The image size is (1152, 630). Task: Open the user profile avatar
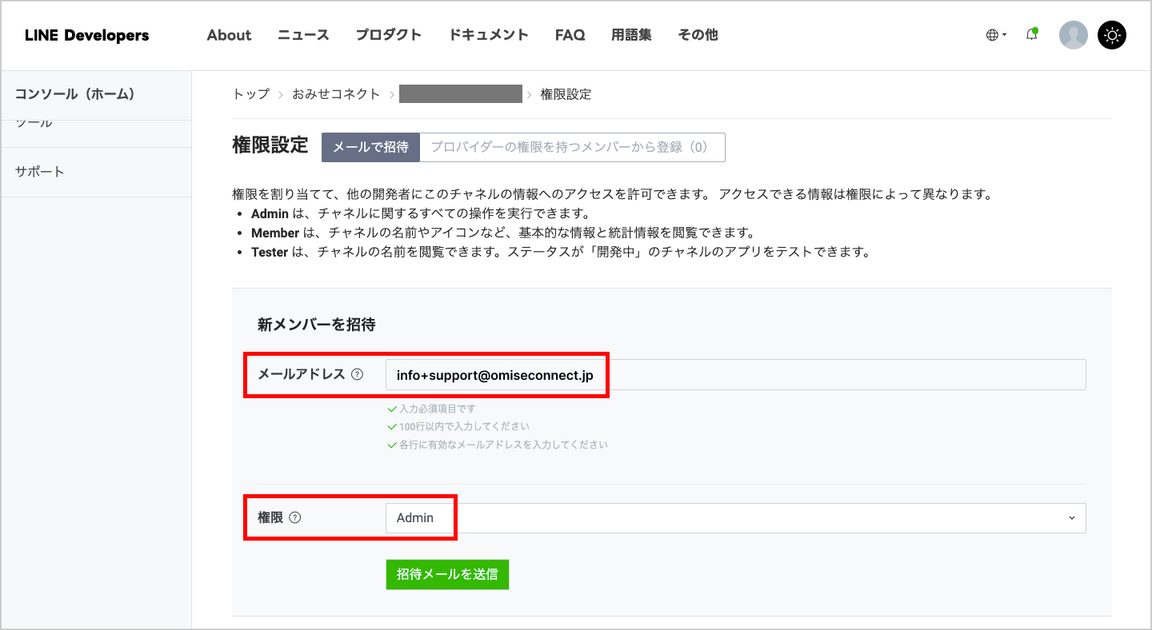tap(1073, 35)
